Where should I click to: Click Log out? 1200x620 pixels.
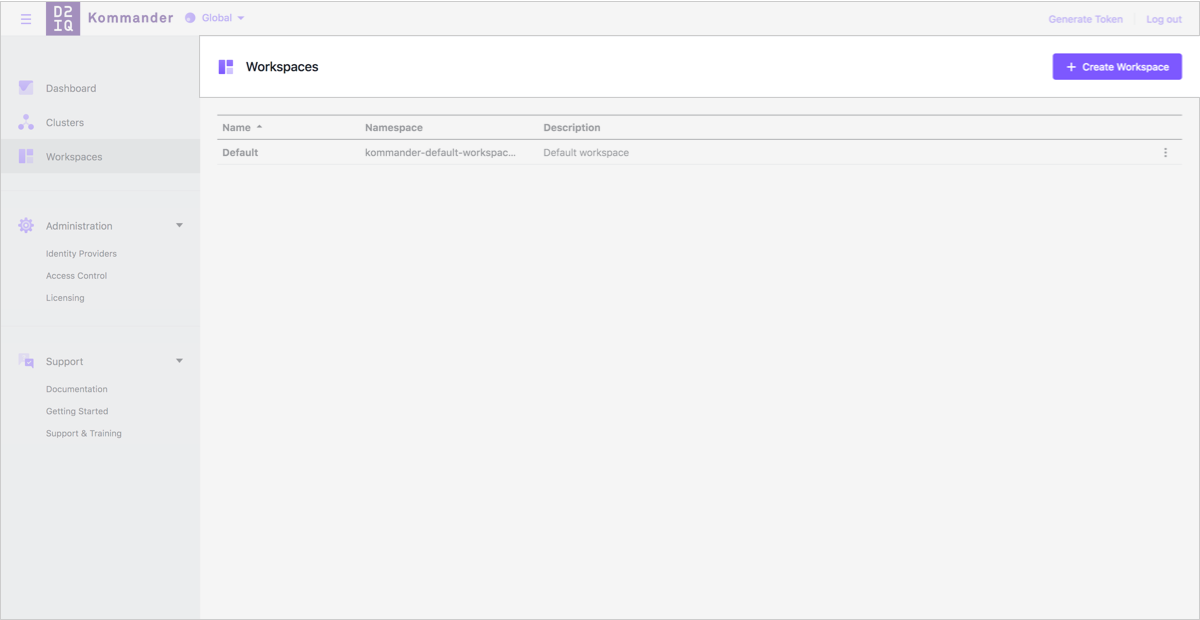point(1164,19)
